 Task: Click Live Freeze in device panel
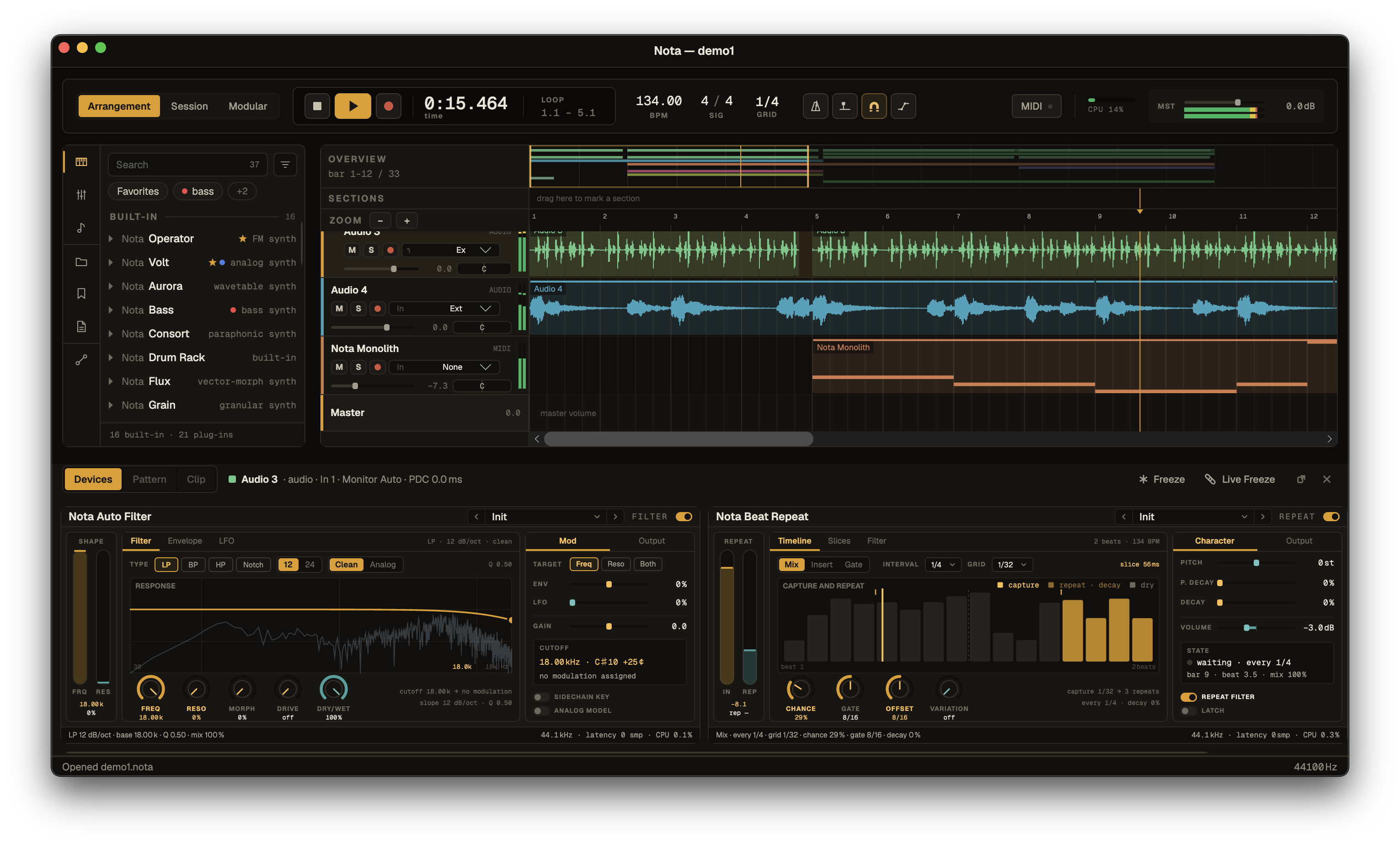click(x=1240, y=479)
